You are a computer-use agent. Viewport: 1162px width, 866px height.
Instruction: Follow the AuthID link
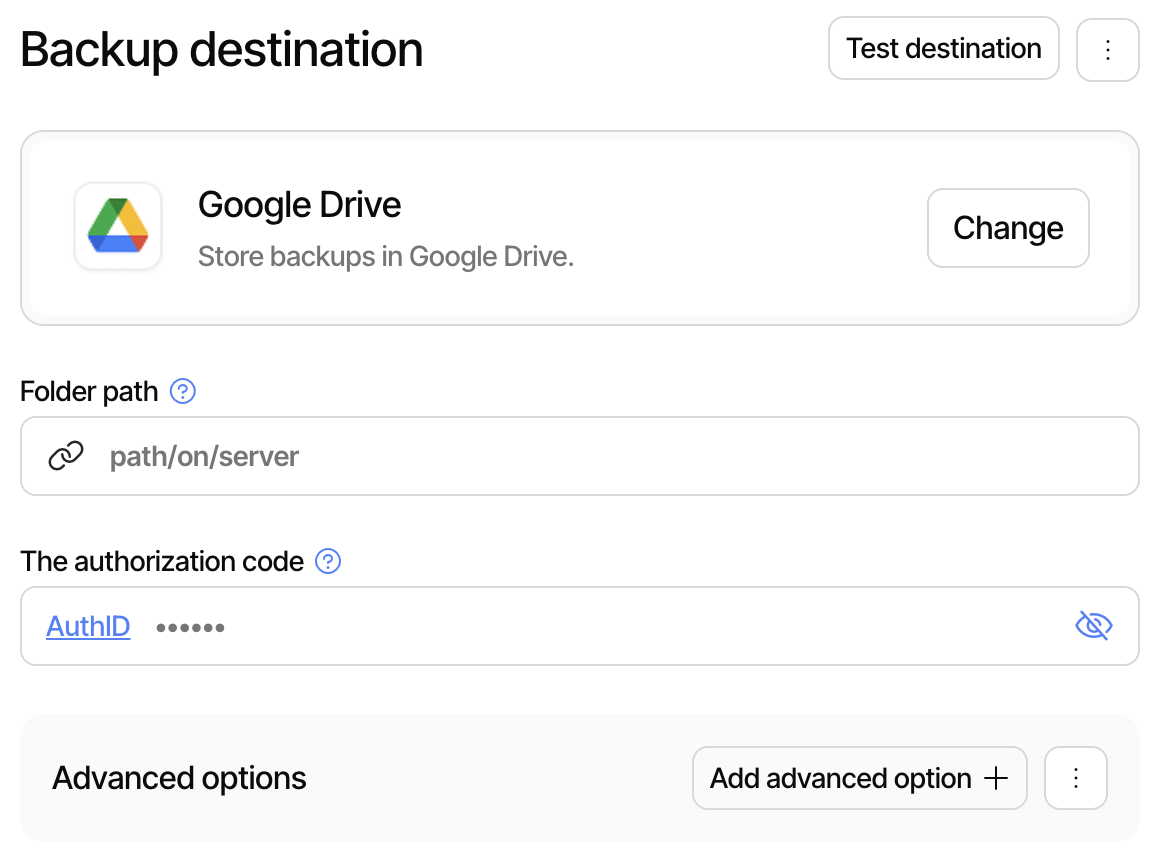(x=88, y=626)
